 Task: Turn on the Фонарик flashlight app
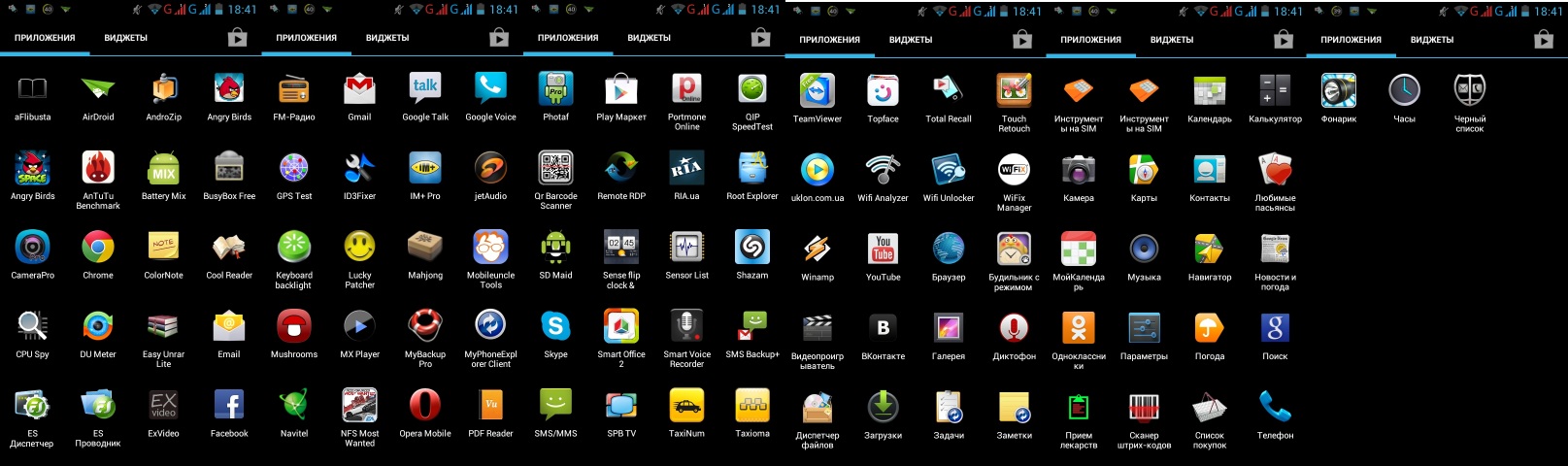(1338, 92)
